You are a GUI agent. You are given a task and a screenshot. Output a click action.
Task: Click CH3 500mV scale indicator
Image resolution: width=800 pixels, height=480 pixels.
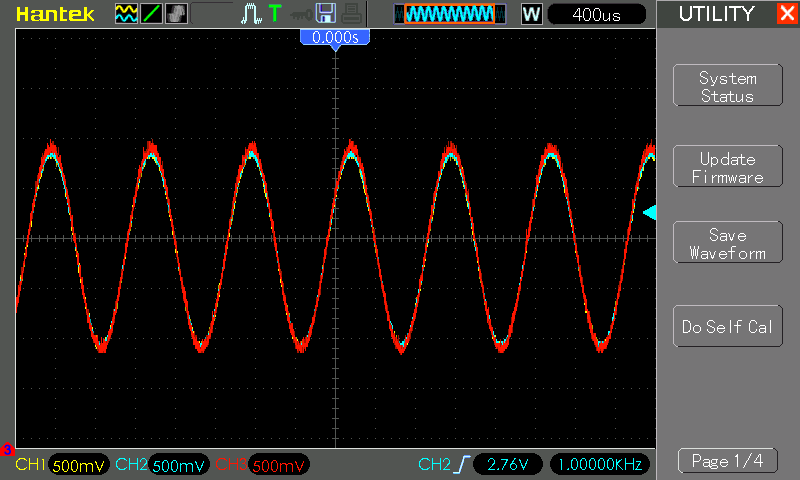click(262, 465)
